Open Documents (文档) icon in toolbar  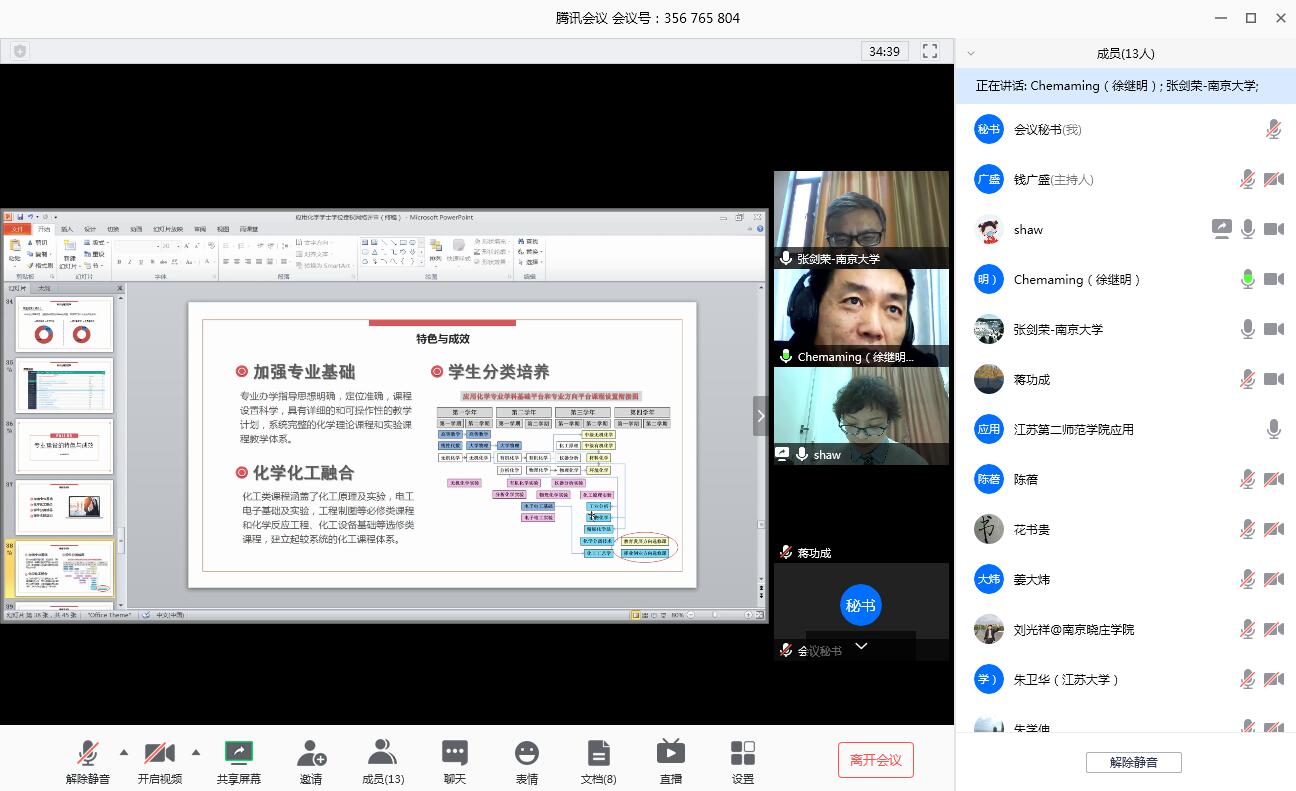pos(598,753)
